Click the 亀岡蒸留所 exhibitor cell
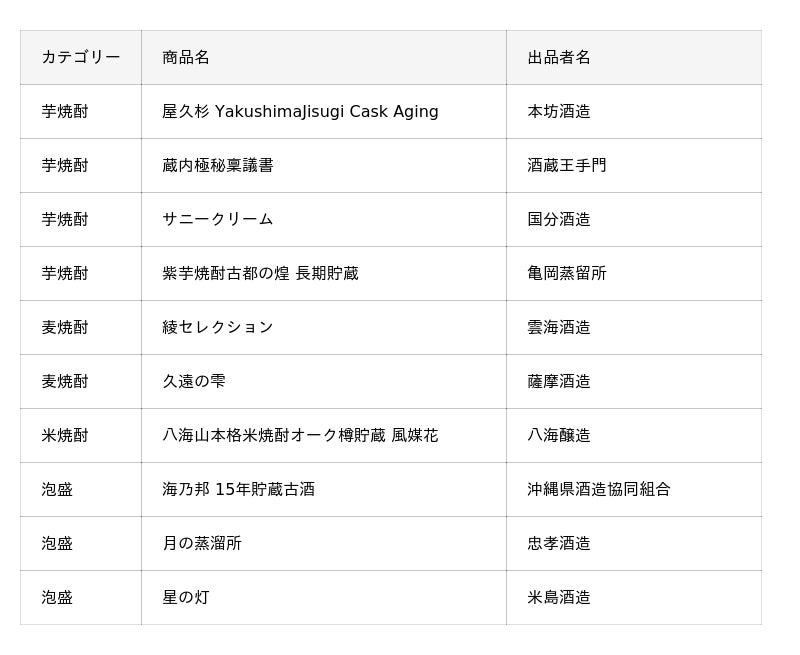Screen dimensions: 800x655 [567, 273]
